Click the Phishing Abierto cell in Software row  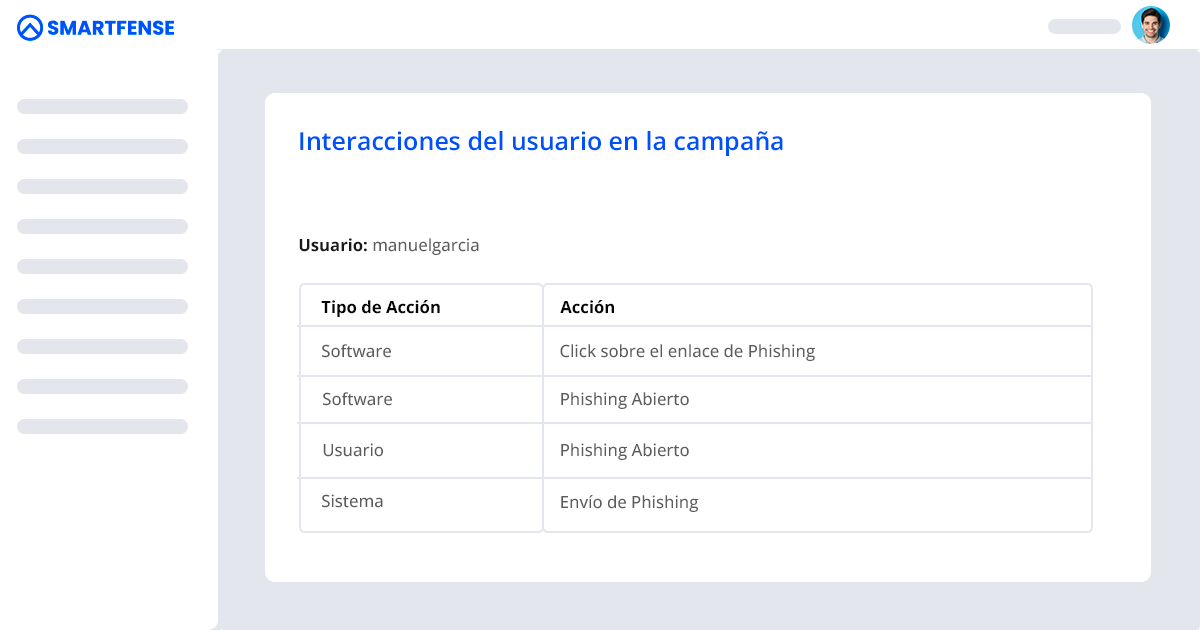click(x=817, y=399)
